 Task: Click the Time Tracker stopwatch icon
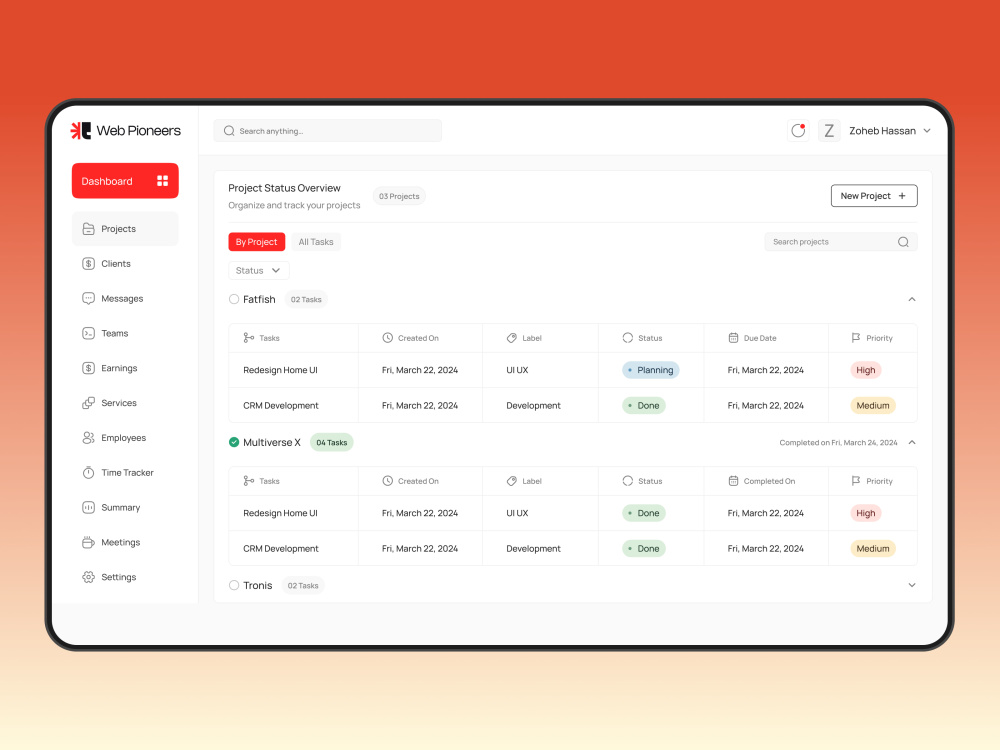[x=89, y=473]
